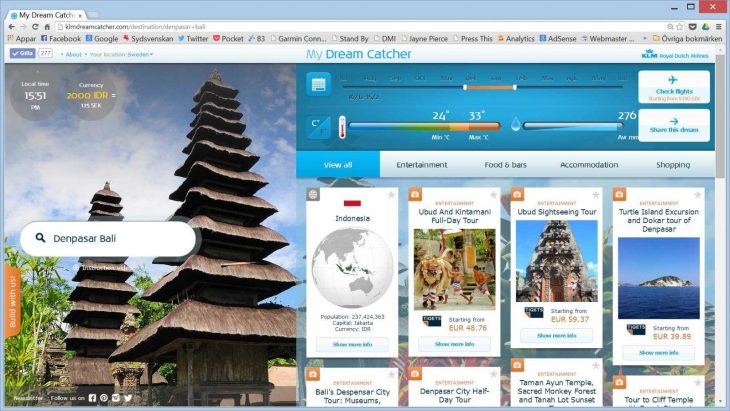The image size is (730, 411).
Task: Open the Instagram follow icon
Action: [x=116, y=398]
